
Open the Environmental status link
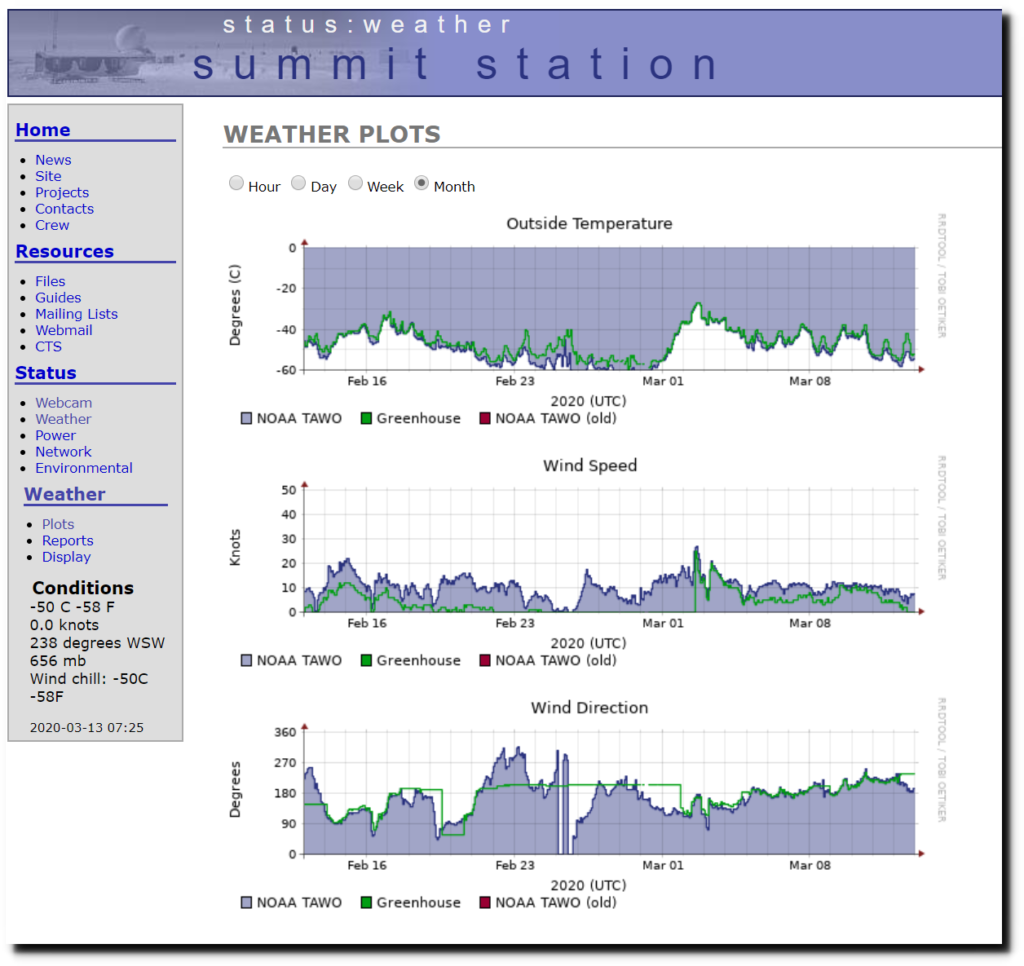(84, 468)
